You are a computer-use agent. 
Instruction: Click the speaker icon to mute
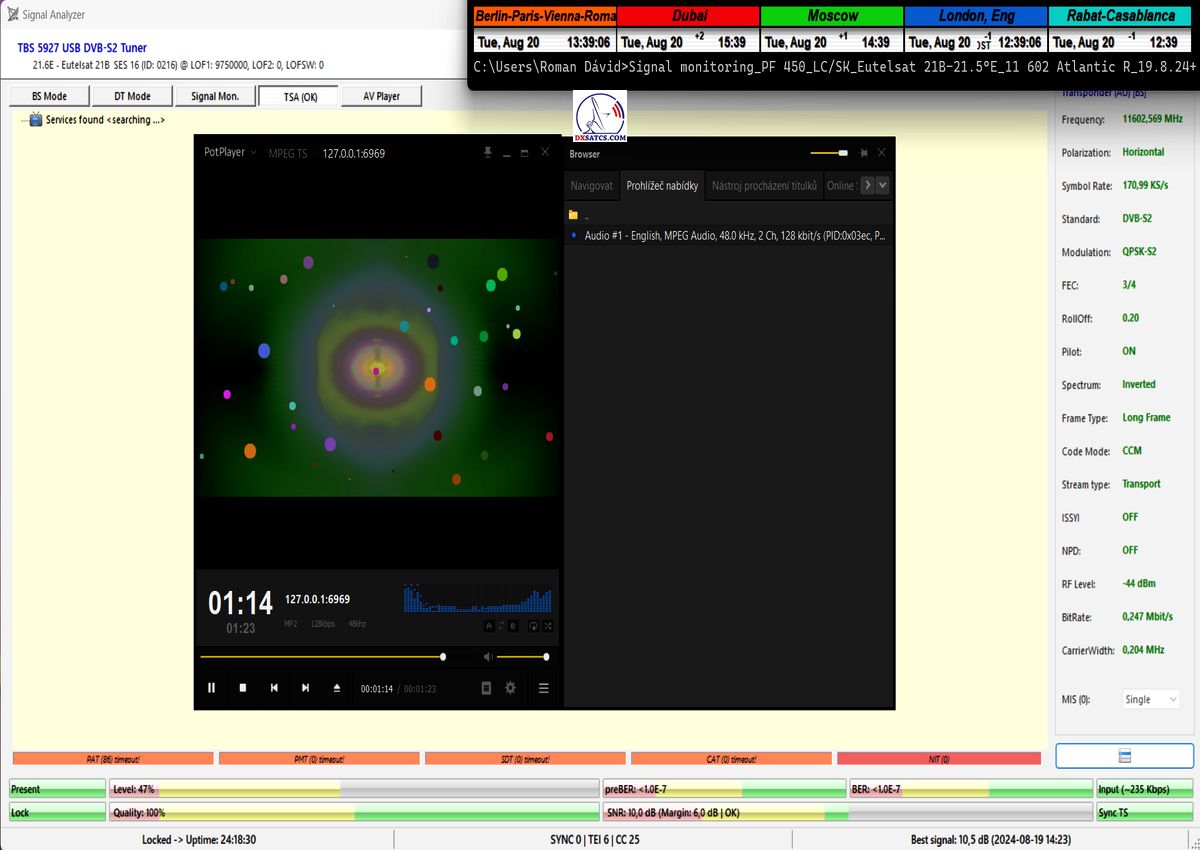point(487,657)
